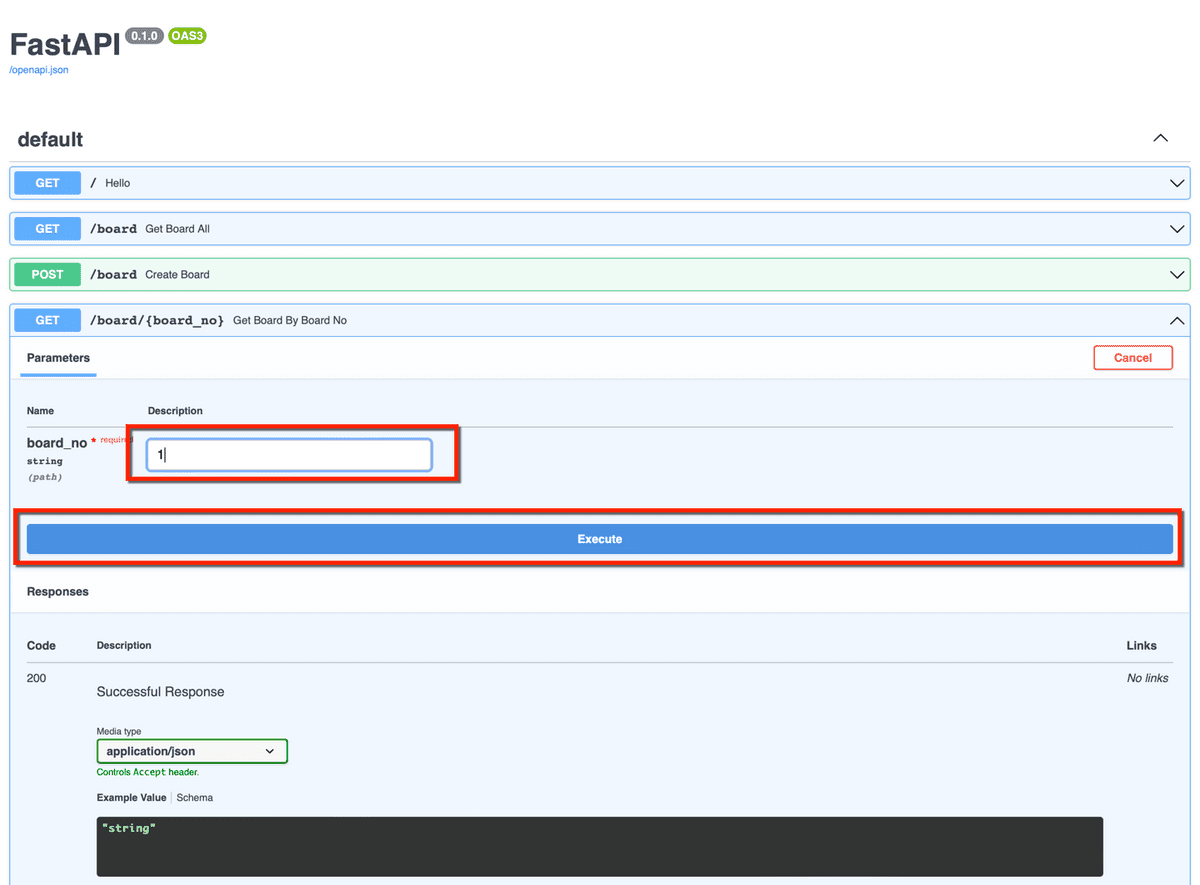Click the Get Board By Board No summary
Viewport: 1200px width, 885px height.
290,320
